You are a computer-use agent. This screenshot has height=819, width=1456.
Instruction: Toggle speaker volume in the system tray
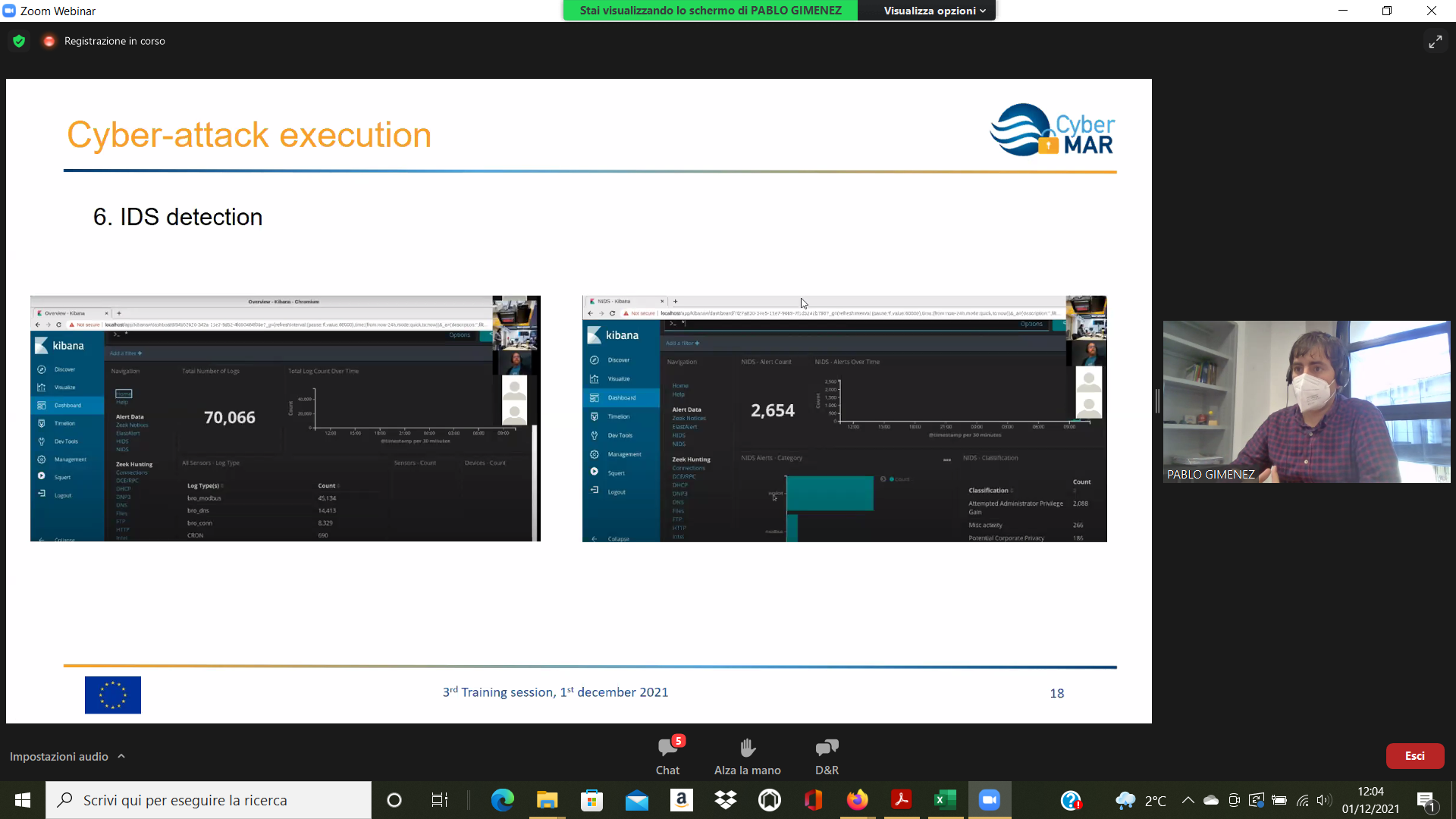tap(1324, 800)
